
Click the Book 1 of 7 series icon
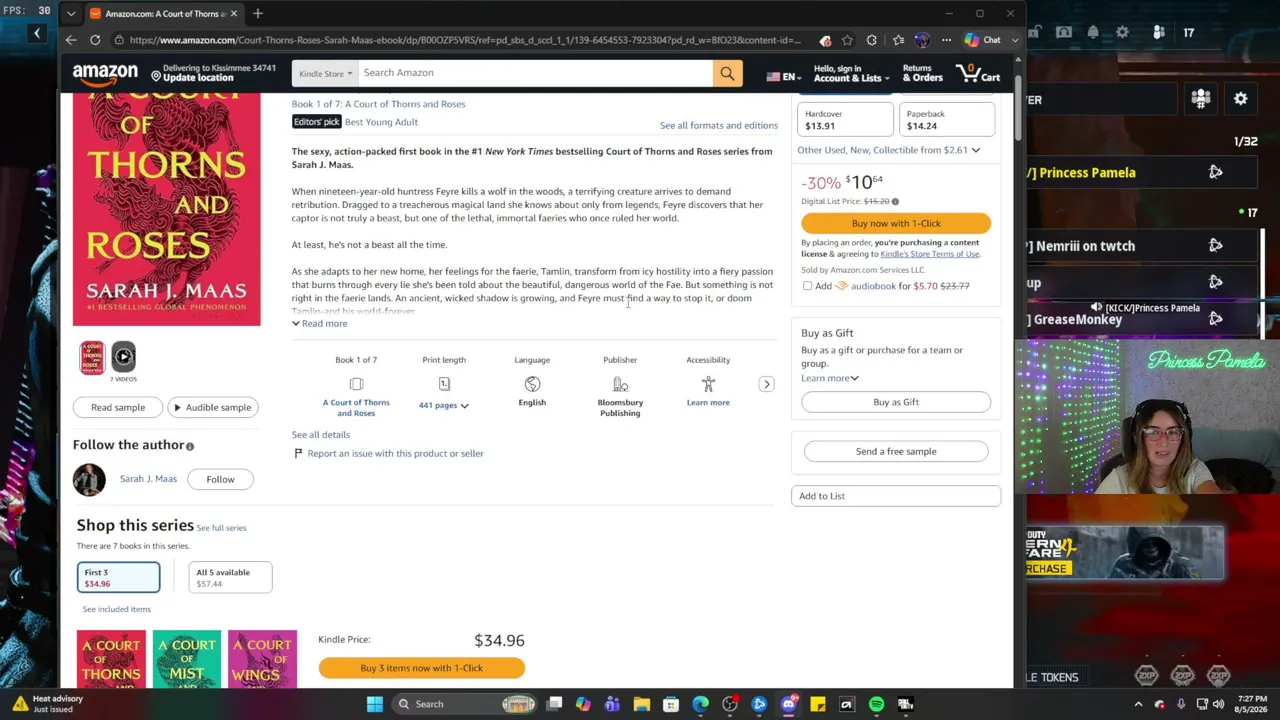click(x=356, y=384)
